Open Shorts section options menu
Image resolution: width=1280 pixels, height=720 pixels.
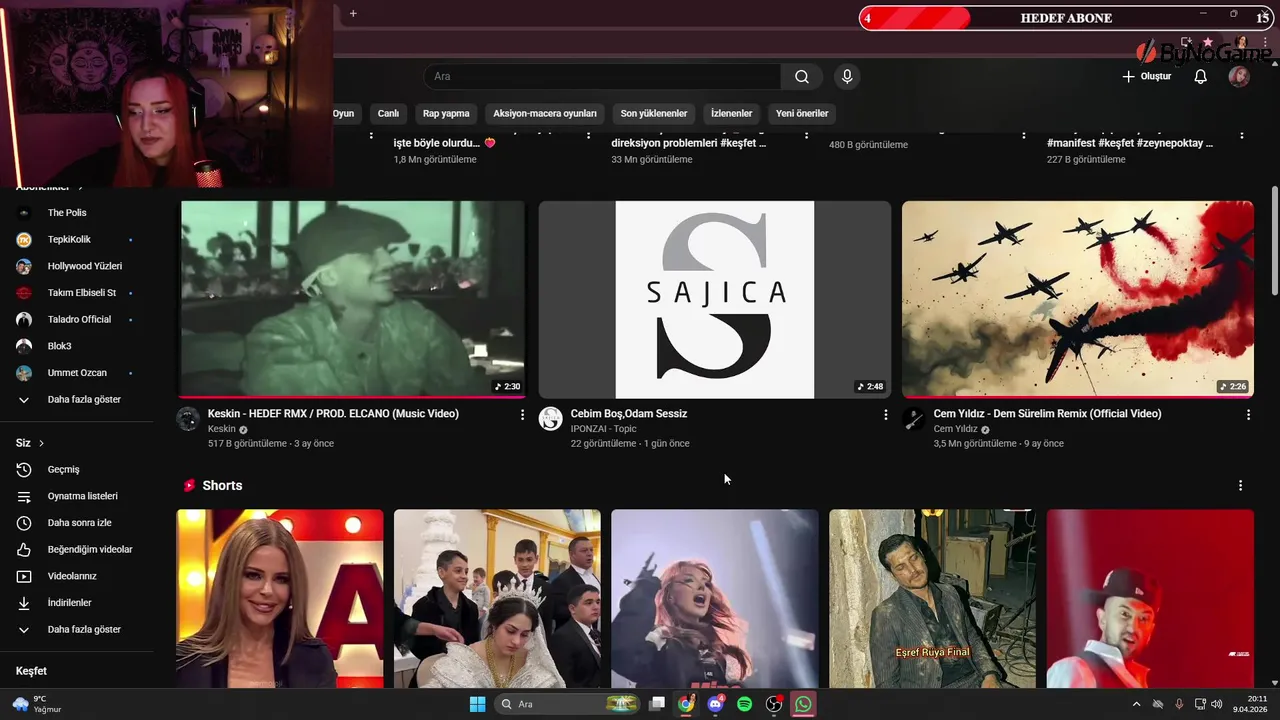coord(1241,486)
